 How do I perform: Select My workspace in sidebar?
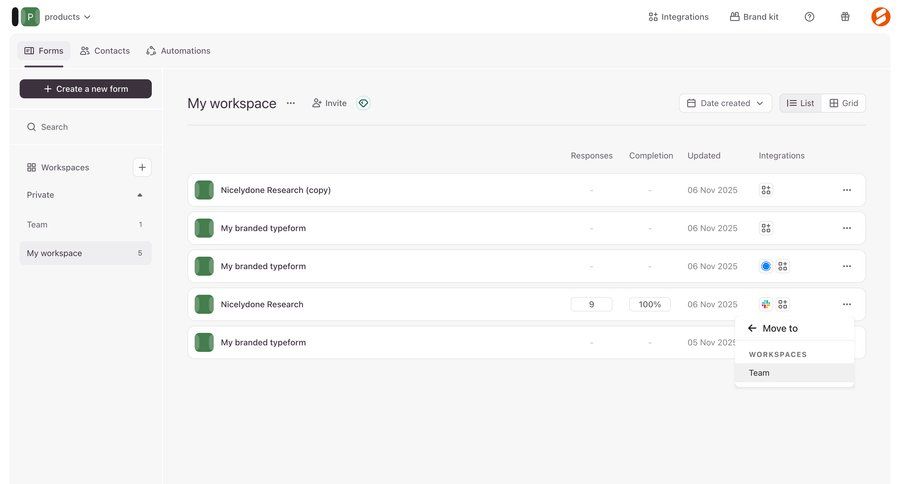[x=86, y=253]
